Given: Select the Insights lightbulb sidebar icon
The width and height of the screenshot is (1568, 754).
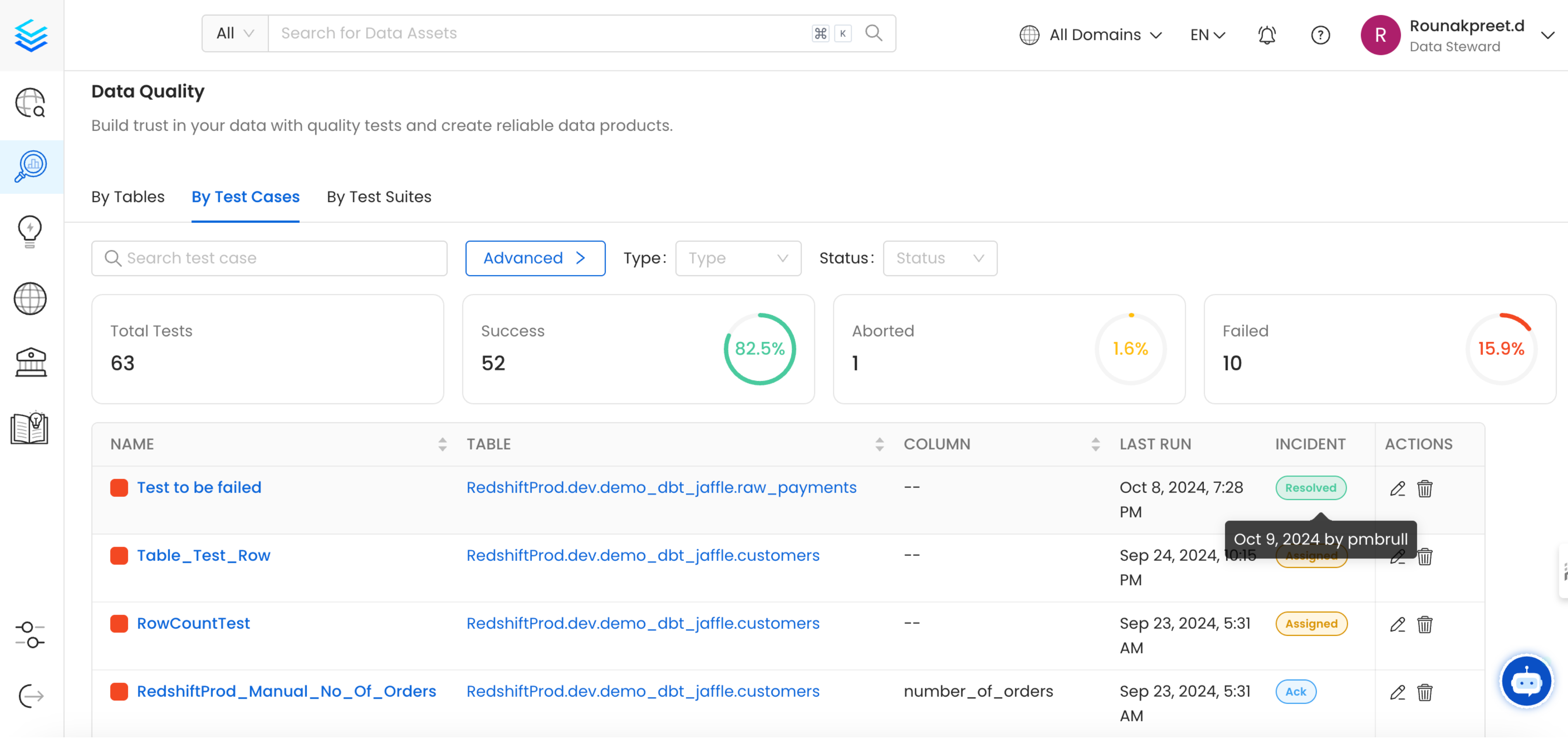Looking at the screenshot, I should [30, 232].
